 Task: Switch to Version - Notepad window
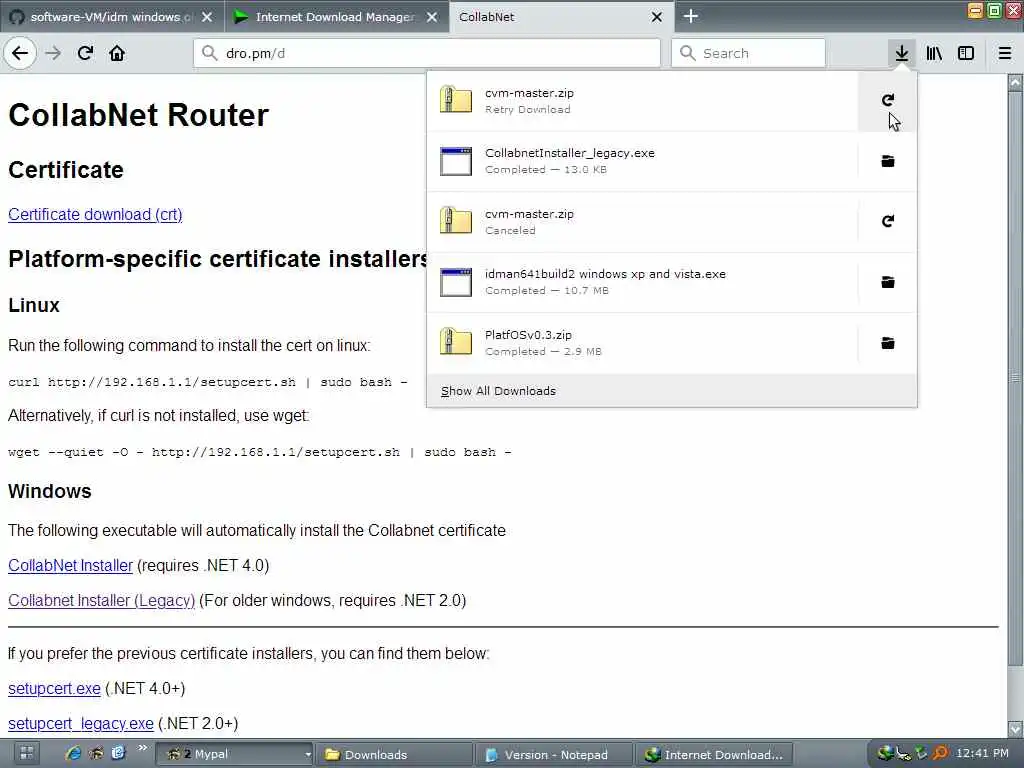click(x=554, y=754)
